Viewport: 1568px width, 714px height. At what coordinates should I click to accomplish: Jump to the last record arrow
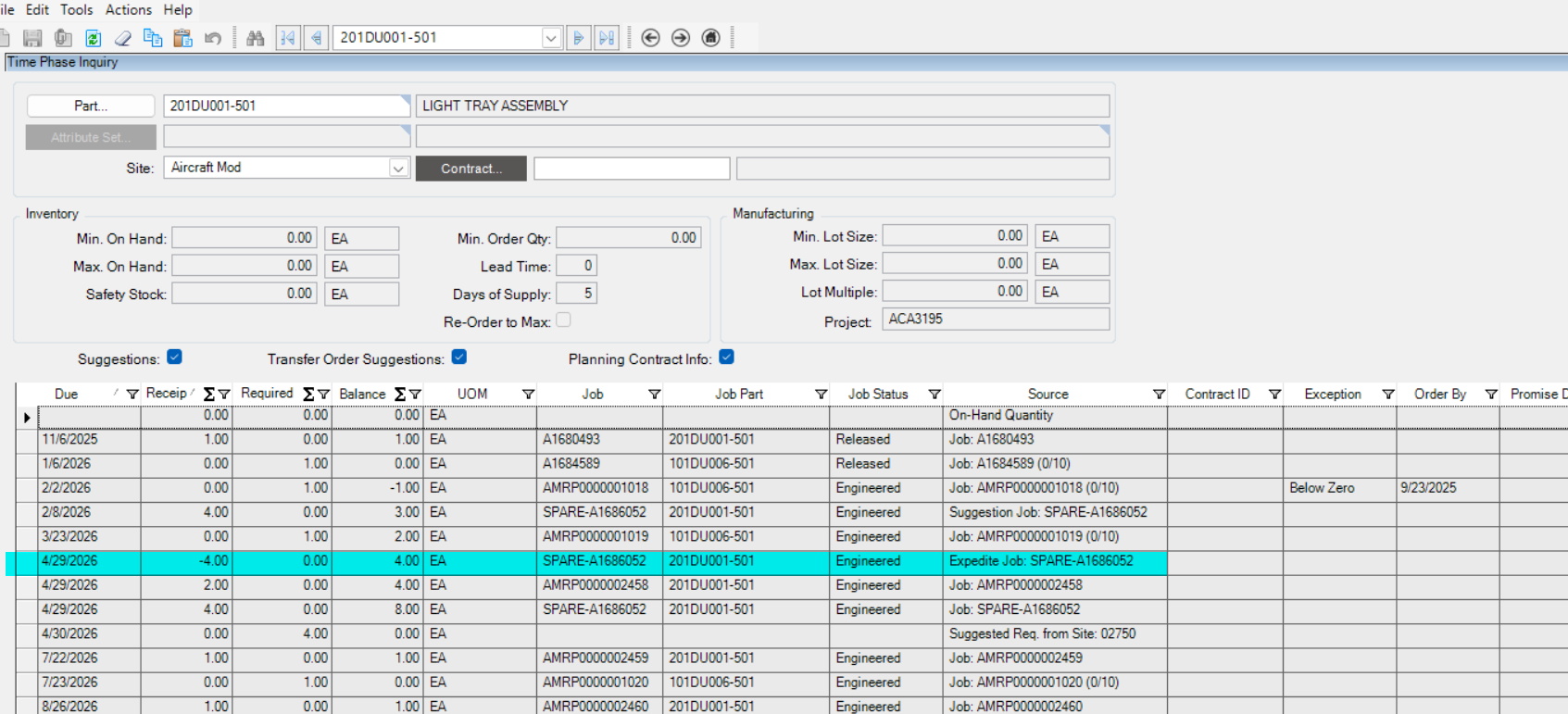(607, 38)
